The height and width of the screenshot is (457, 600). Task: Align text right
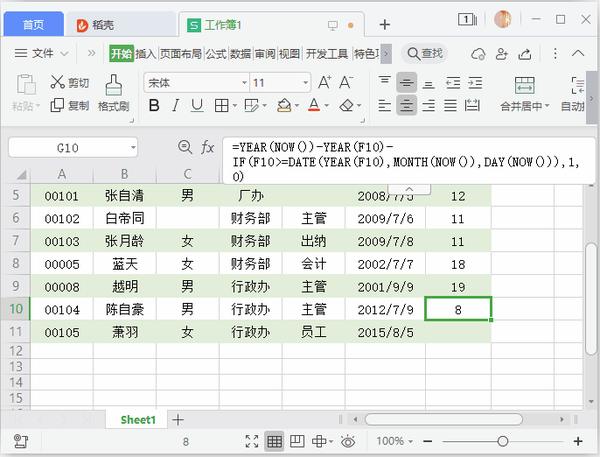429,105
